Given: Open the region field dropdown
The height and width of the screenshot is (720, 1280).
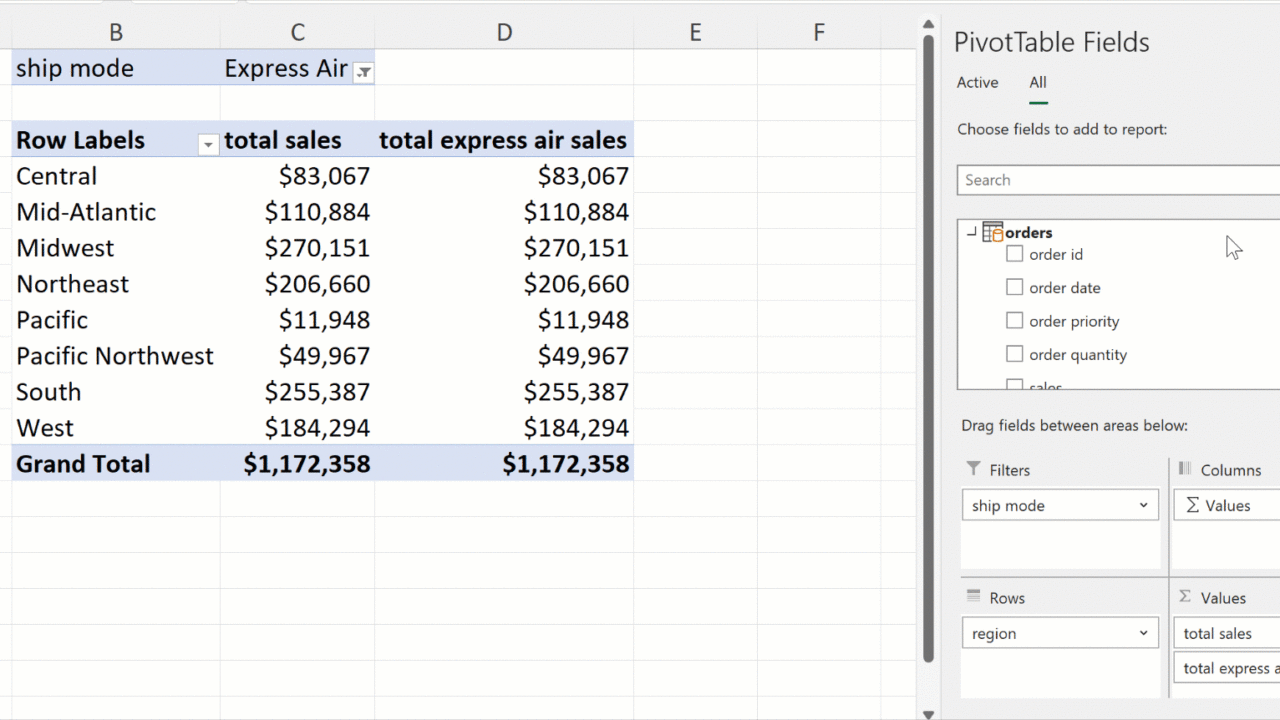Looking at the screenshot, I should click(x=1143, y=634).
